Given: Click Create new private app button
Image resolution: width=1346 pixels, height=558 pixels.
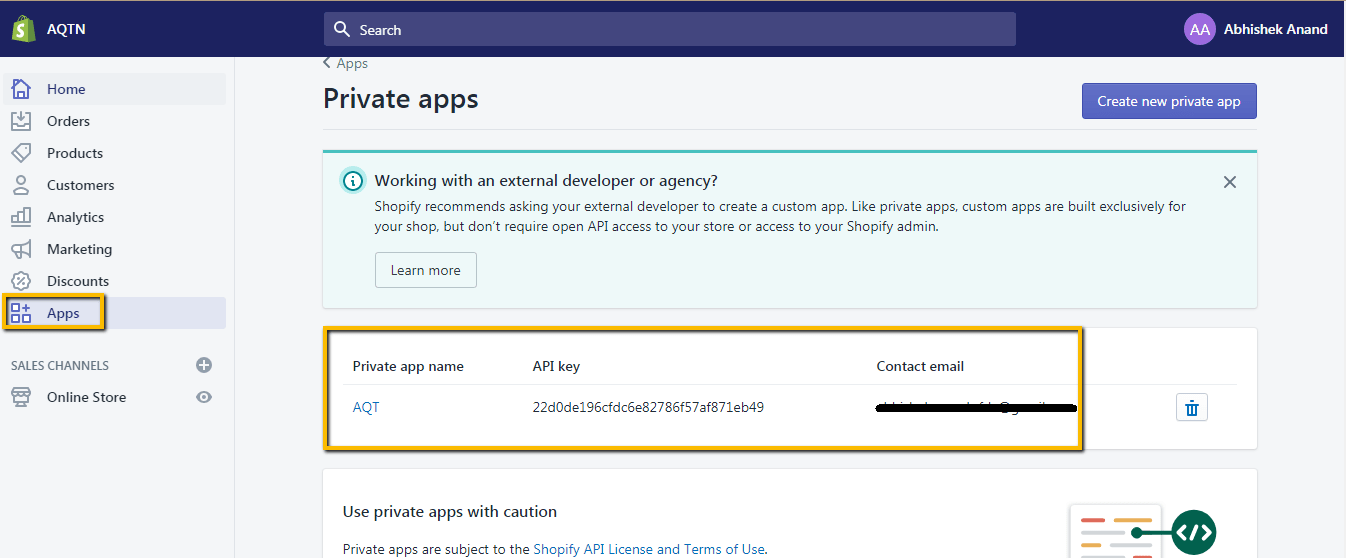Looking at the screenshot, I should click(1169, 101).
